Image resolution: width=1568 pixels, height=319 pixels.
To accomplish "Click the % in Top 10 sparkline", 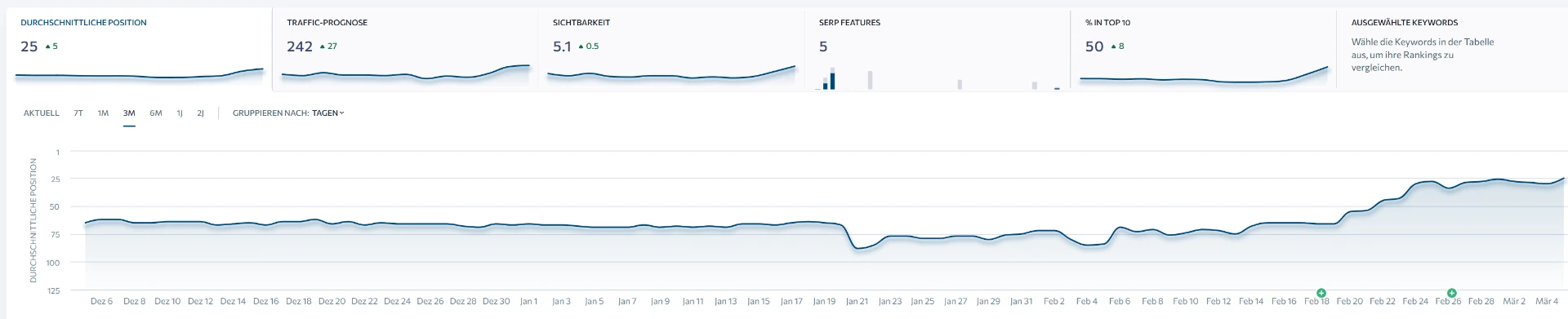I will [1204, 75].
